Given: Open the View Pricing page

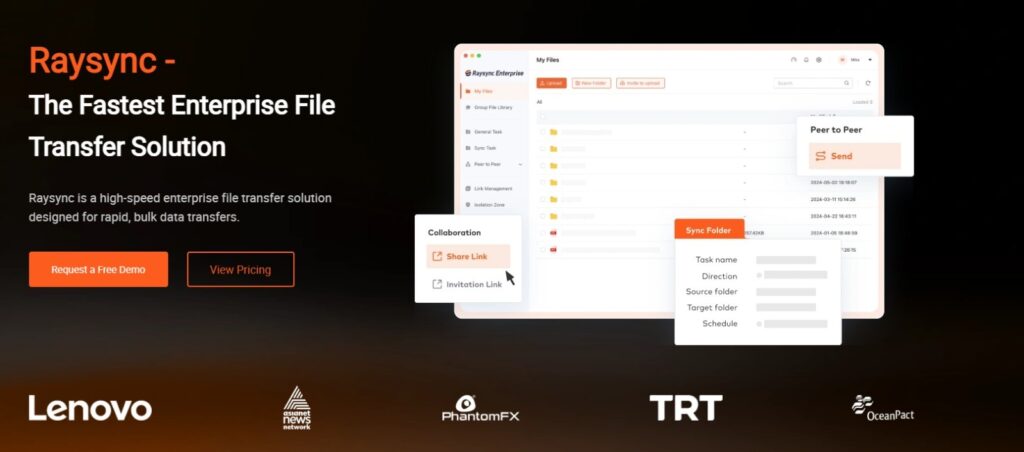Looking at the screenshot, I should click(240, 269).
